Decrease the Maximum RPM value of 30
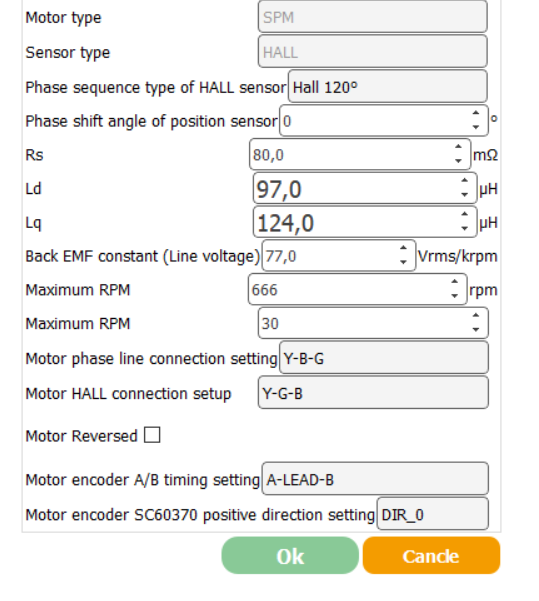This screenshot has width=539, height=601. 476,329
